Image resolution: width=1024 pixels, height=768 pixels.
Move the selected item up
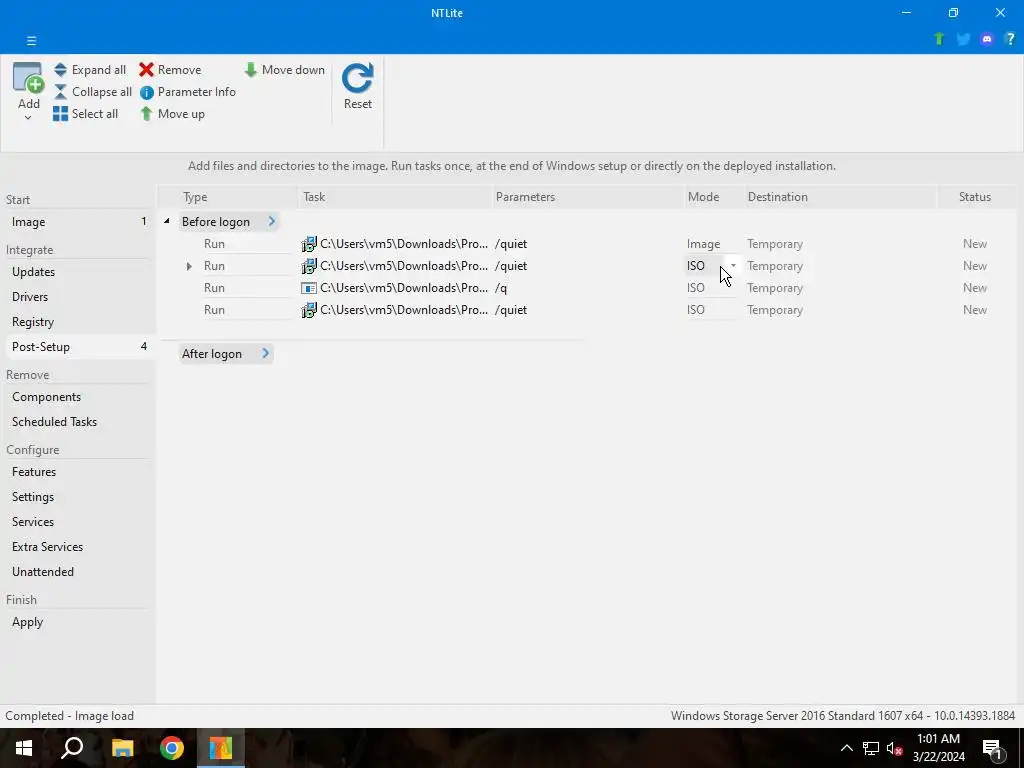coord(172,114)
